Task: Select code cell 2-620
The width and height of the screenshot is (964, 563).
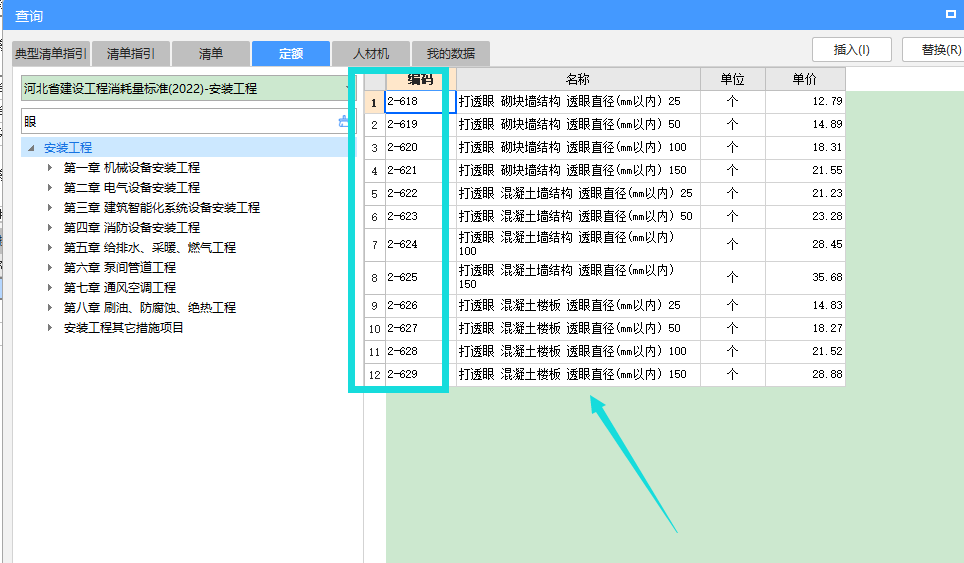Action: point(421,148)
